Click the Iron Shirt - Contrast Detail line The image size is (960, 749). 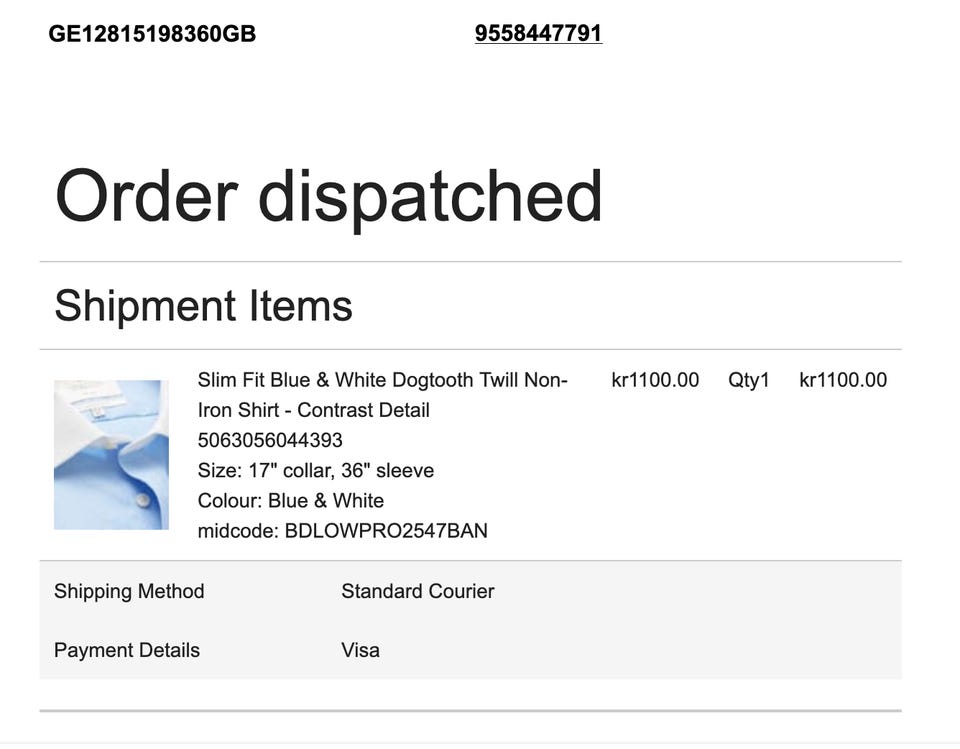pyautogui.click(x=313, y=410)
